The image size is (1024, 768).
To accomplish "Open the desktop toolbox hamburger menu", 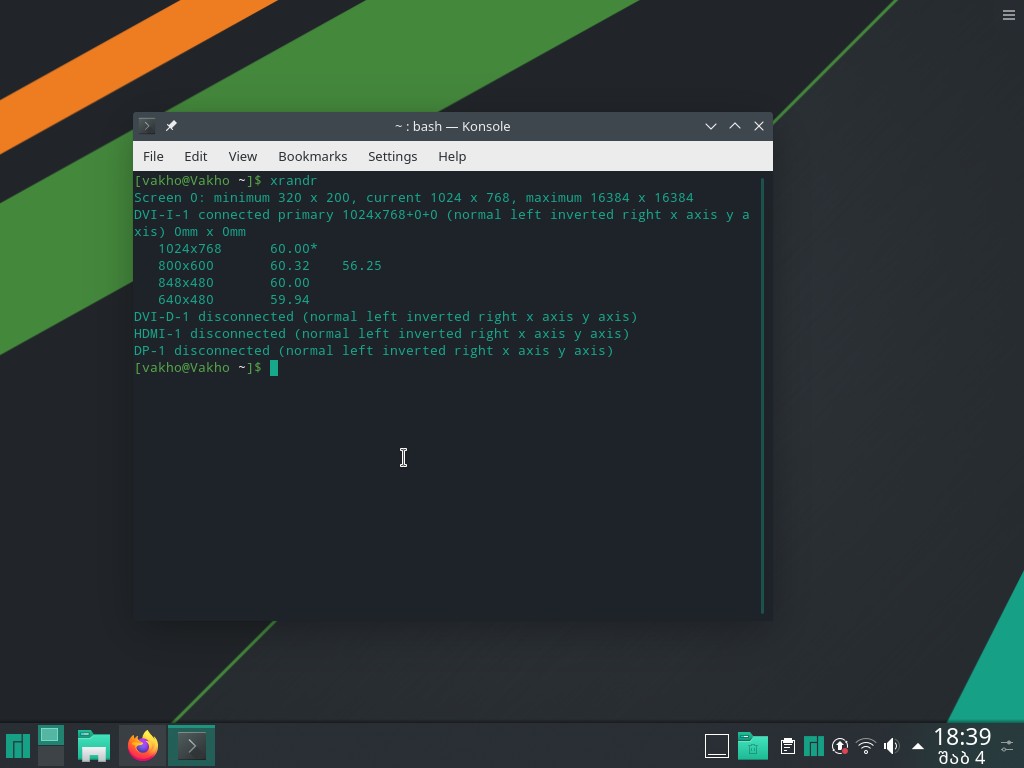I will tap(1008, 14).
